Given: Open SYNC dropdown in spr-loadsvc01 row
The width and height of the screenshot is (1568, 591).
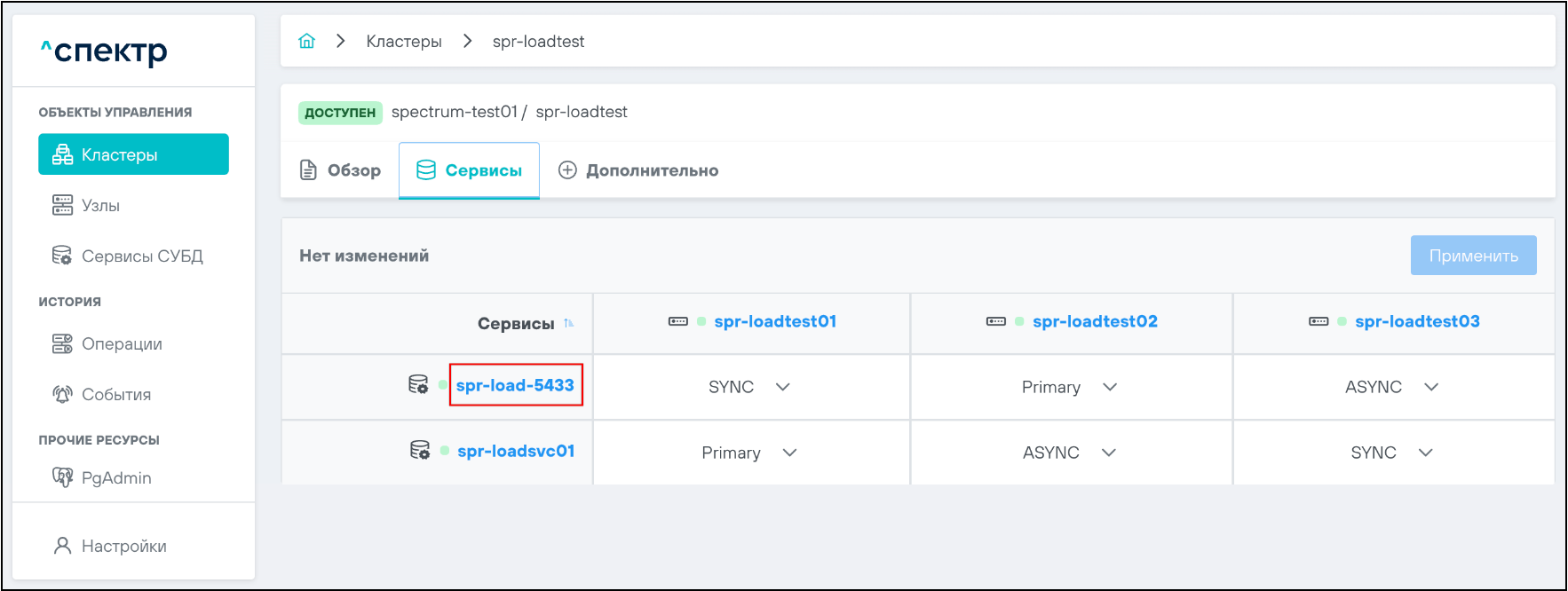Looking at the screenshot, I should (x=1391, y=453).
